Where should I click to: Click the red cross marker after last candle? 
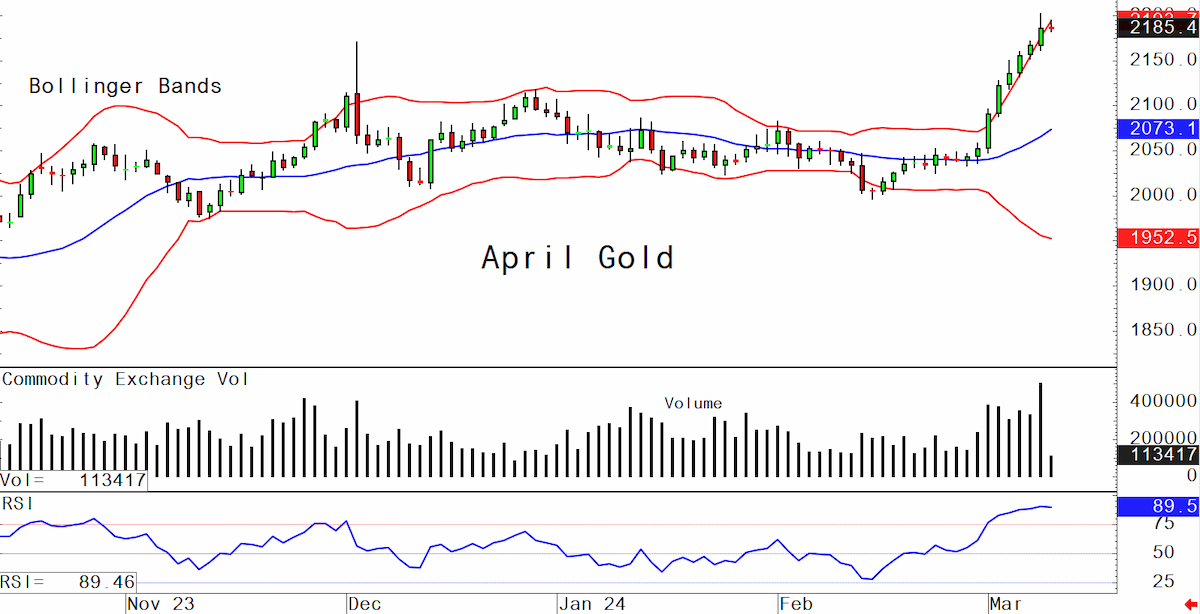[1050, 27]
